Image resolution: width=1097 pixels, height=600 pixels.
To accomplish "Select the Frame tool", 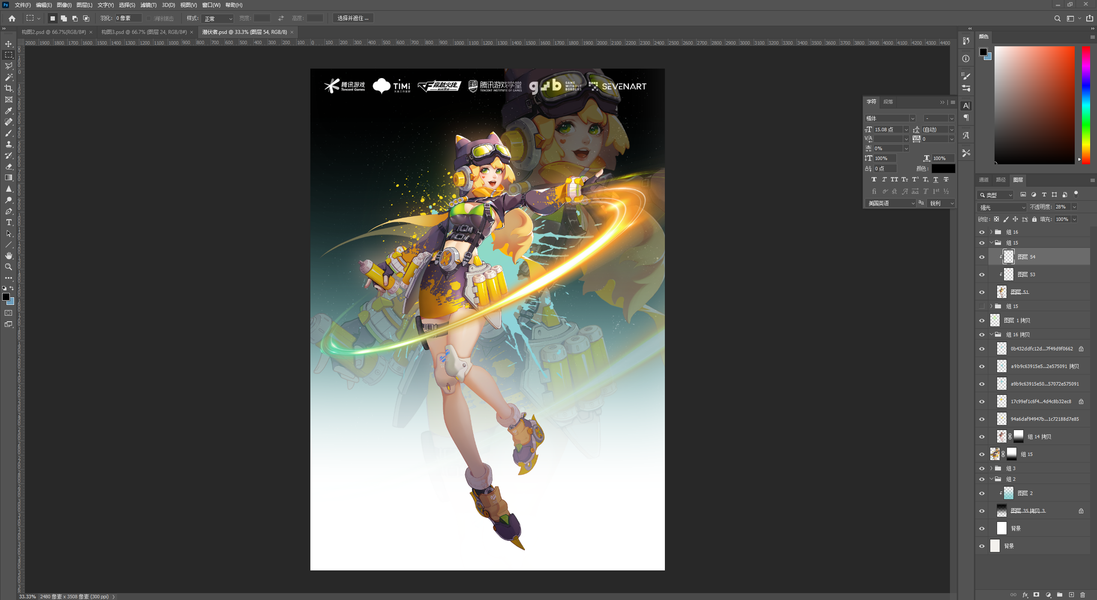I will (8, 99).
